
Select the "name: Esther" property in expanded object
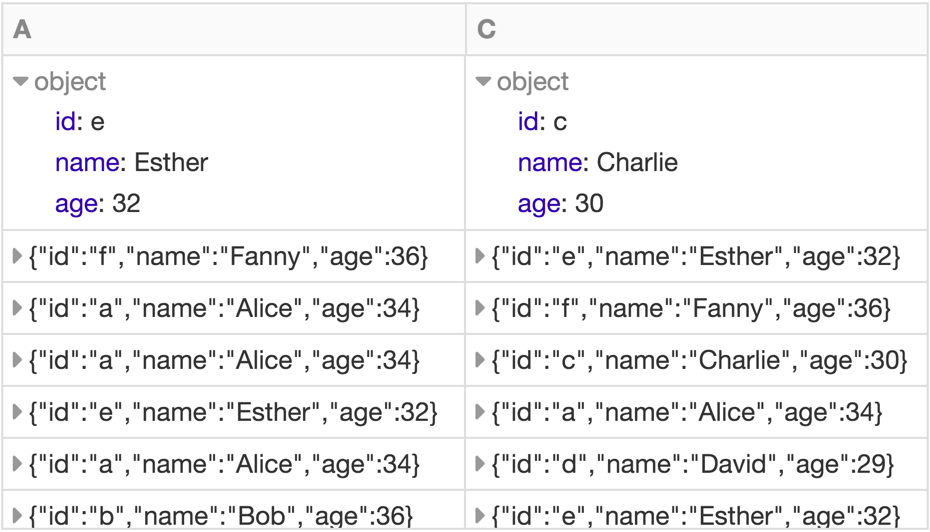point(131,163)
